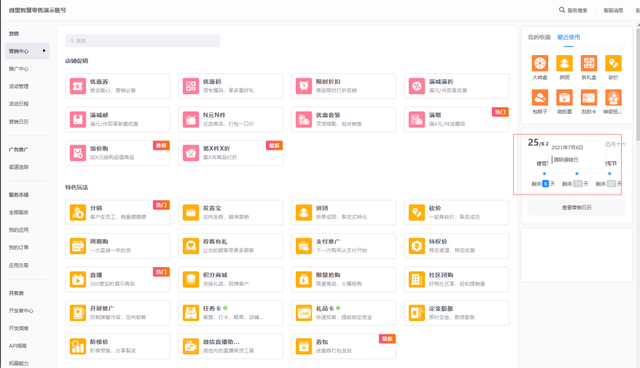Viewport: 640px width, 368px height.
Task: Open the 刮刮卡 scratch-card icon
Action: (589, 98)
